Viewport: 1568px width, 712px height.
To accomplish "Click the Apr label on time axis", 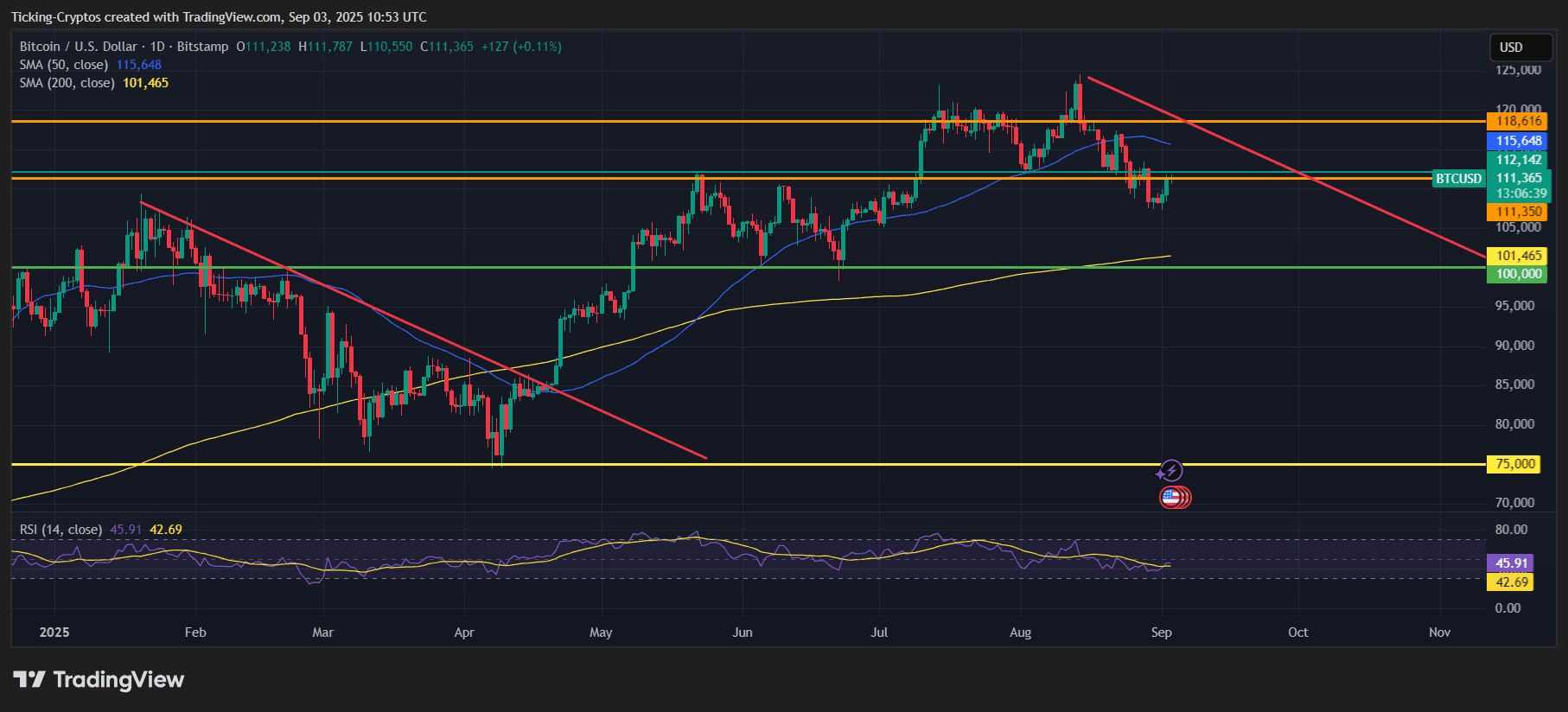I will [x=464, y=633].
